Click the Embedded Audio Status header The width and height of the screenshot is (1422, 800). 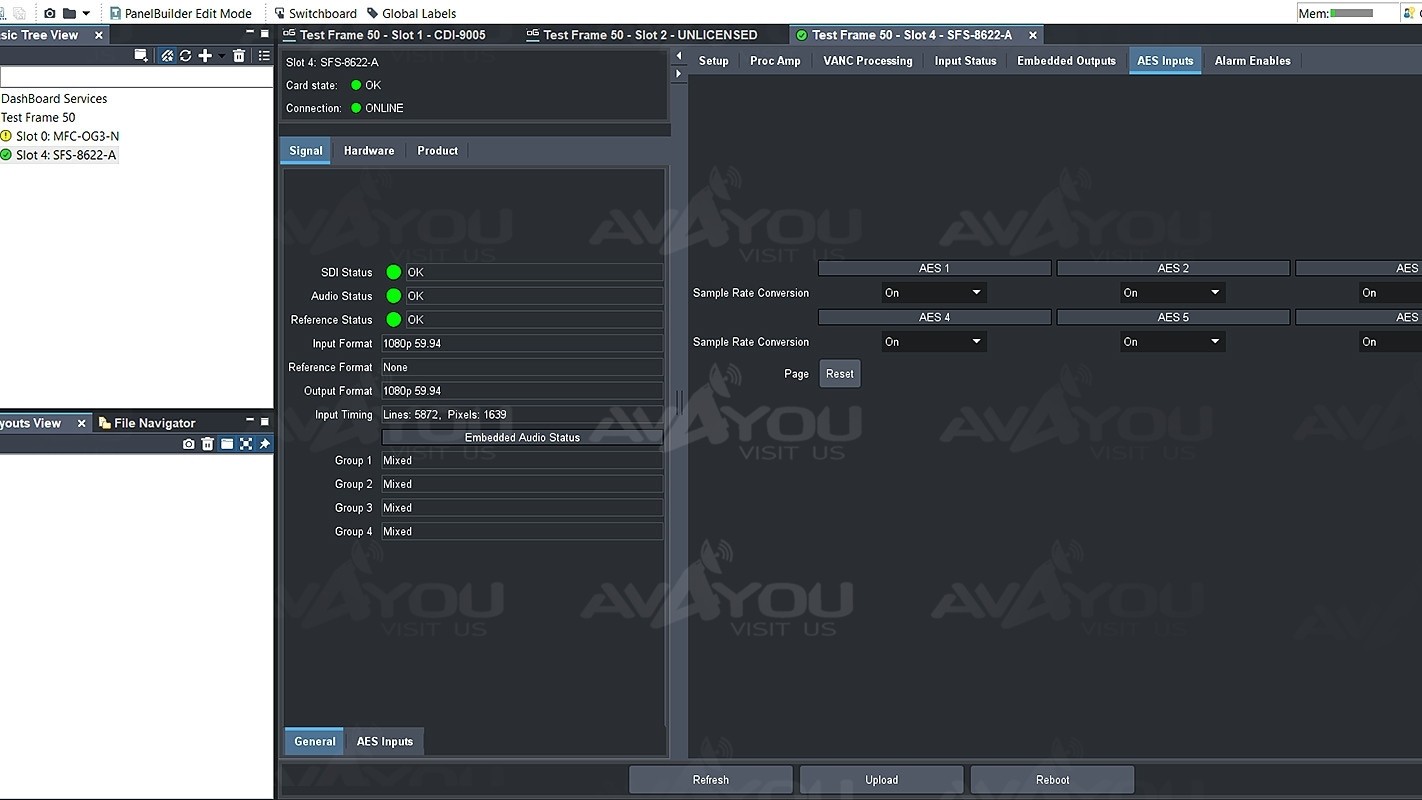(x=522, y=438)
